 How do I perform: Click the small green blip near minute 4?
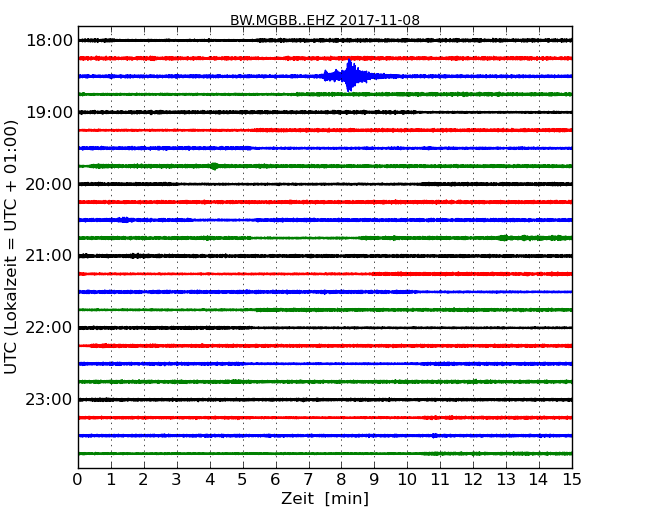214,166
